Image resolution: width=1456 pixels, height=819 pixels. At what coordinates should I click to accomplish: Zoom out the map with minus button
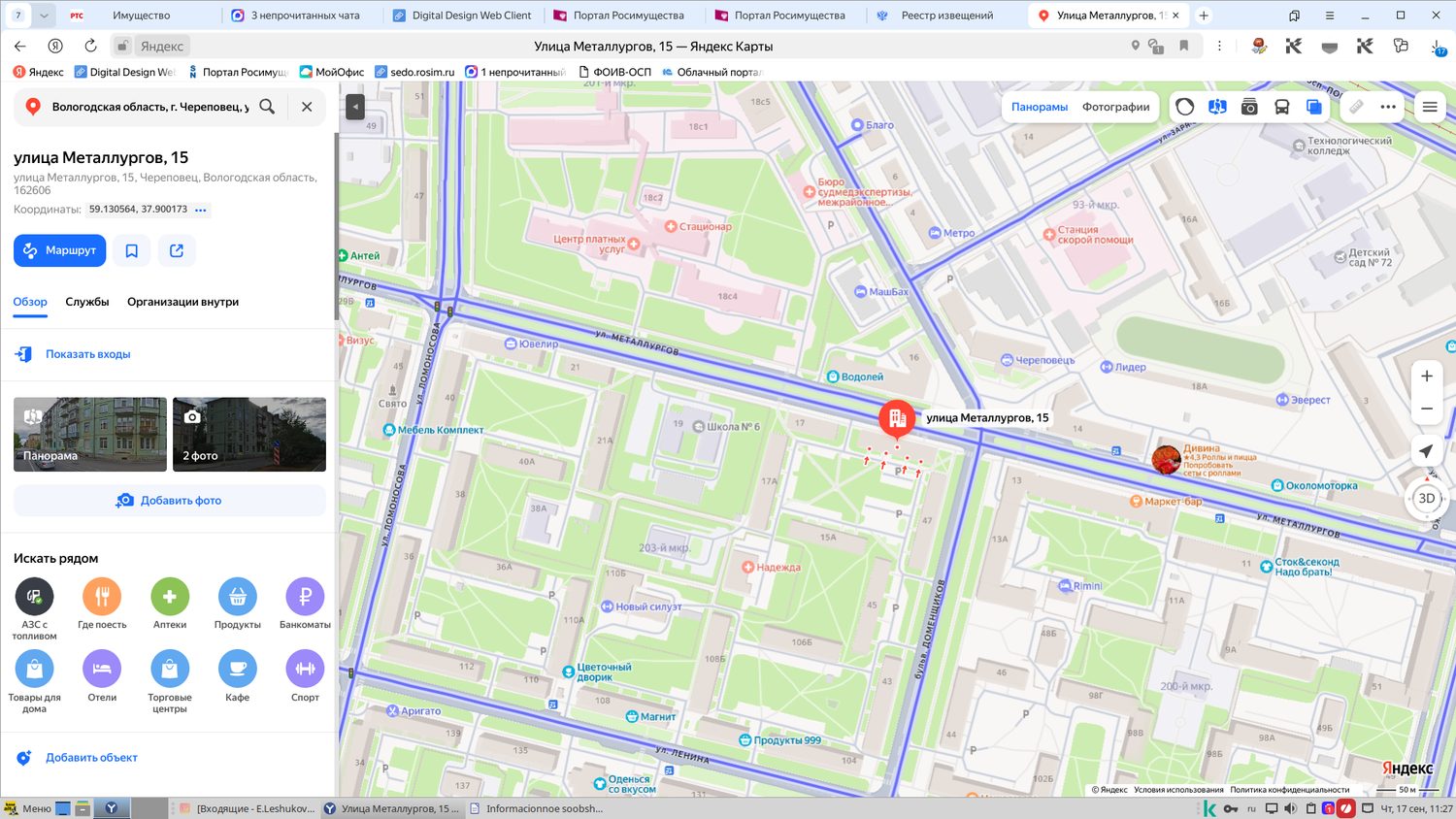pos(1427,409)
